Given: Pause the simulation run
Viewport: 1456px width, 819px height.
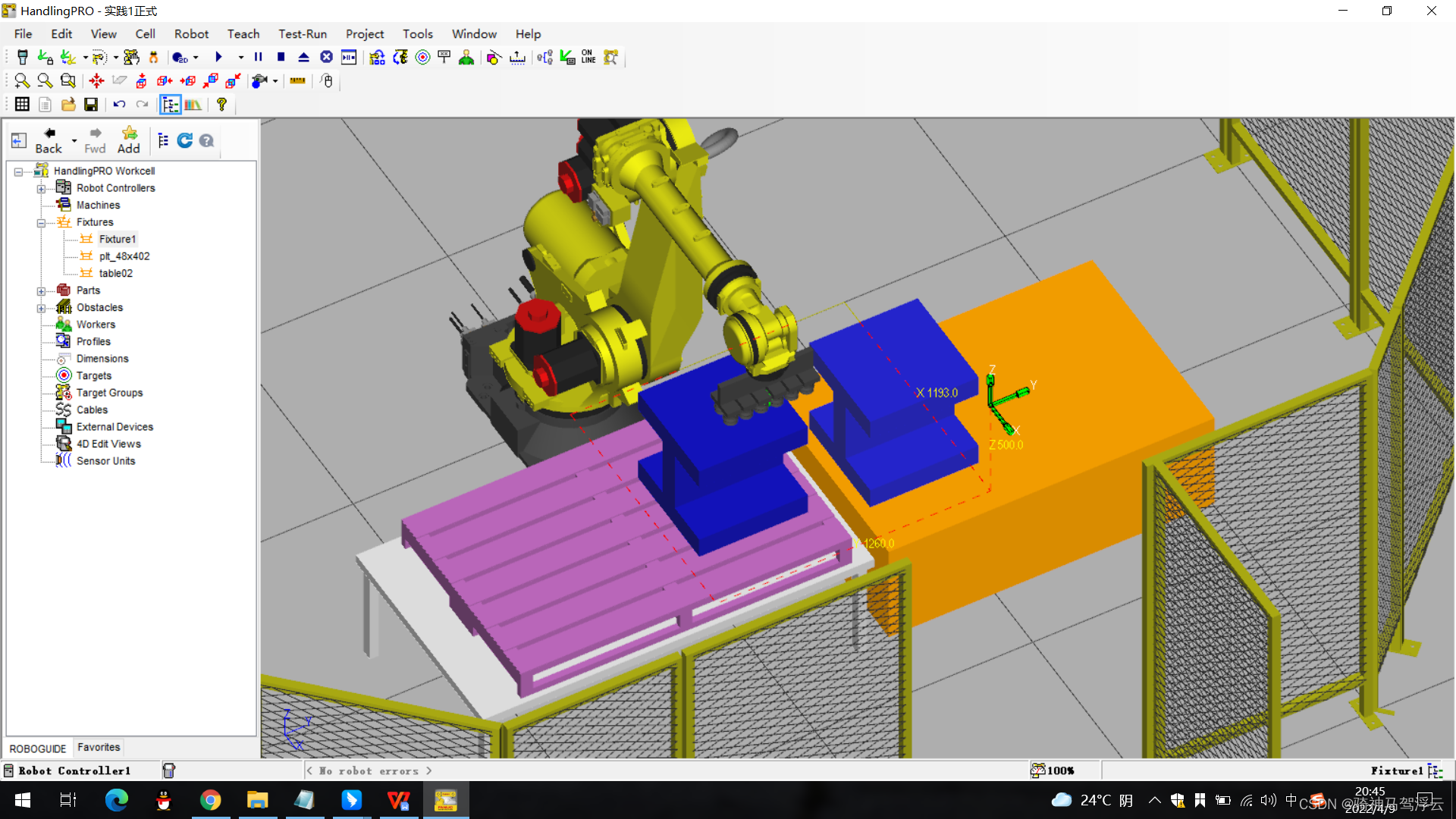Looking at the screenshot, I should click(259, 58).
